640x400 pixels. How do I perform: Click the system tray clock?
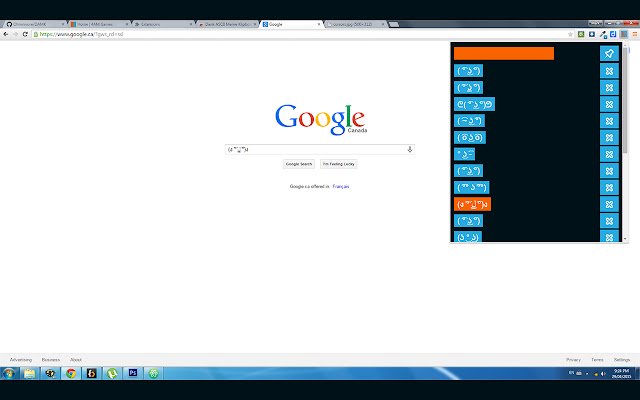[x=621, y=373]
